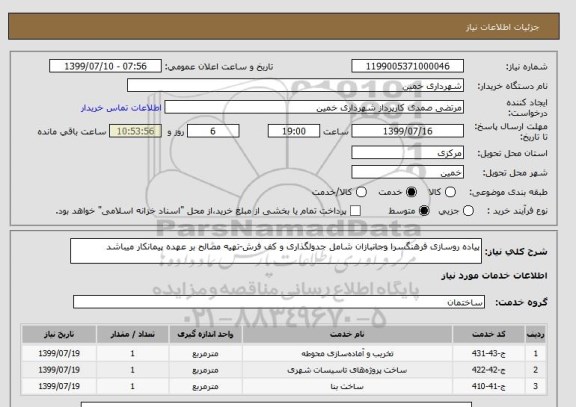Click service name ساخت پروژه‌های تاسیسات شهری

click(x=347, y=370)
